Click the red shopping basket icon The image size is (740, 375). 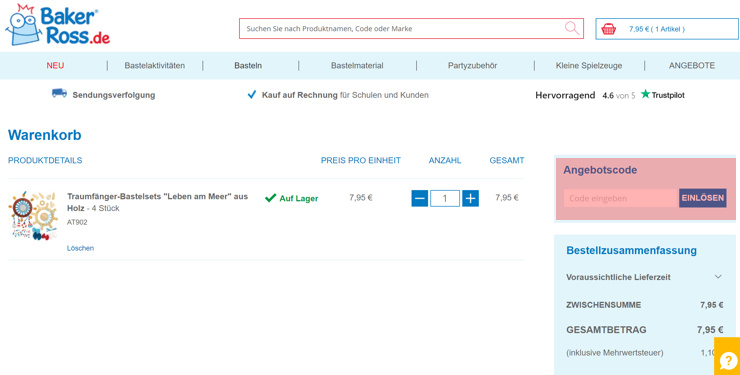pos(608,29)
